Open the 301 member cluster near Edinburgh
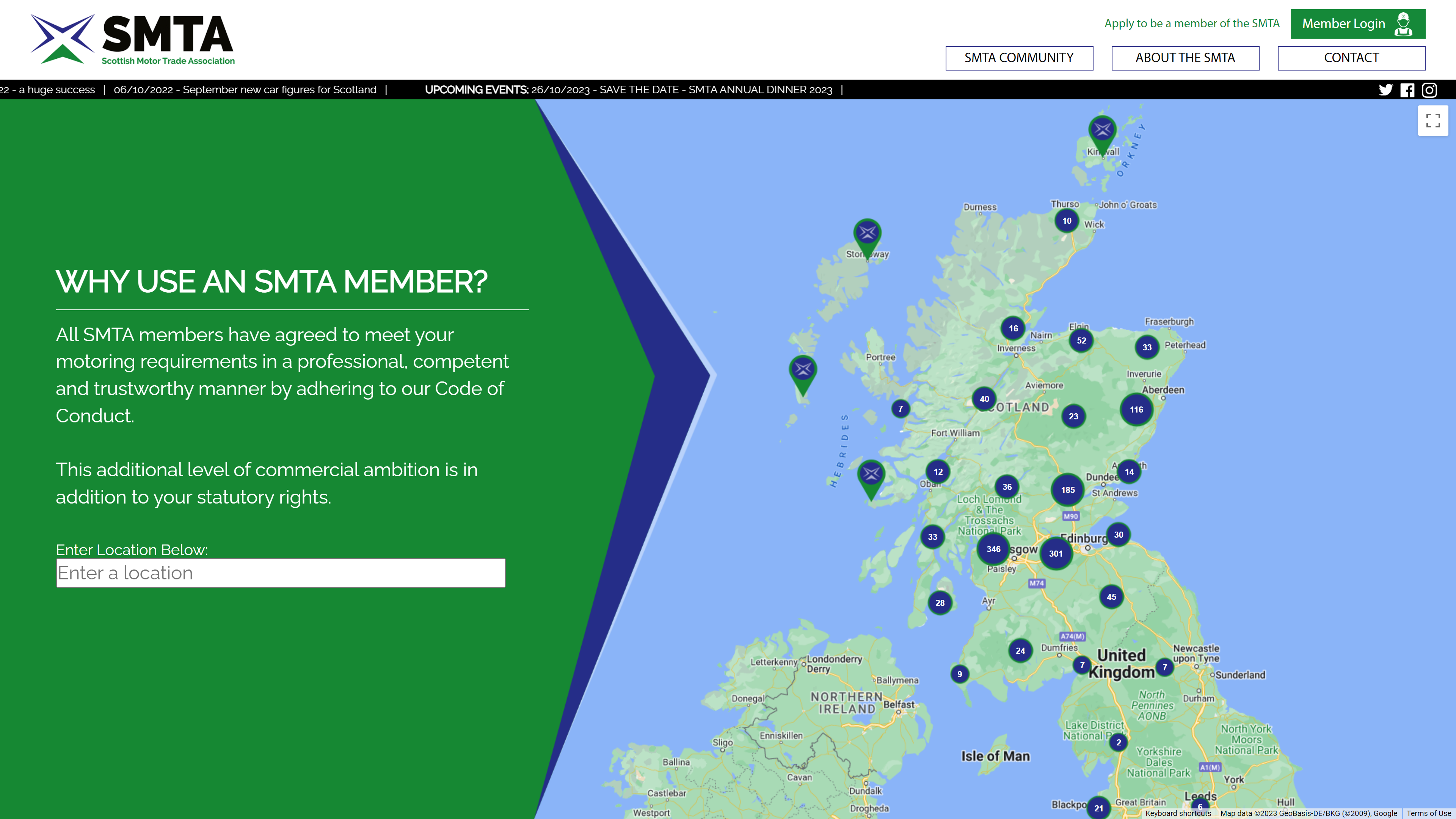This screenshot has height=819, width=1456. [1056, 553]
